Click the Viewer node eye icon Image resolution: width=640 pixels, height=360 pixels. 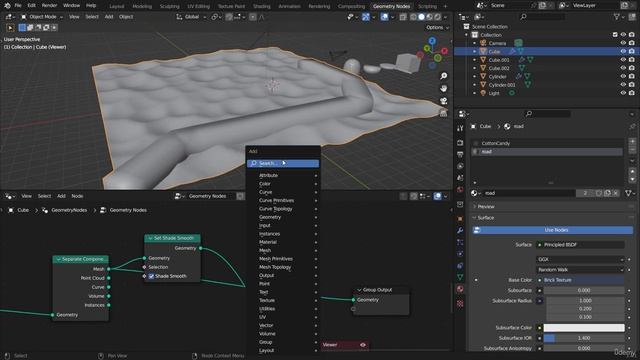(x=363, y=345)
